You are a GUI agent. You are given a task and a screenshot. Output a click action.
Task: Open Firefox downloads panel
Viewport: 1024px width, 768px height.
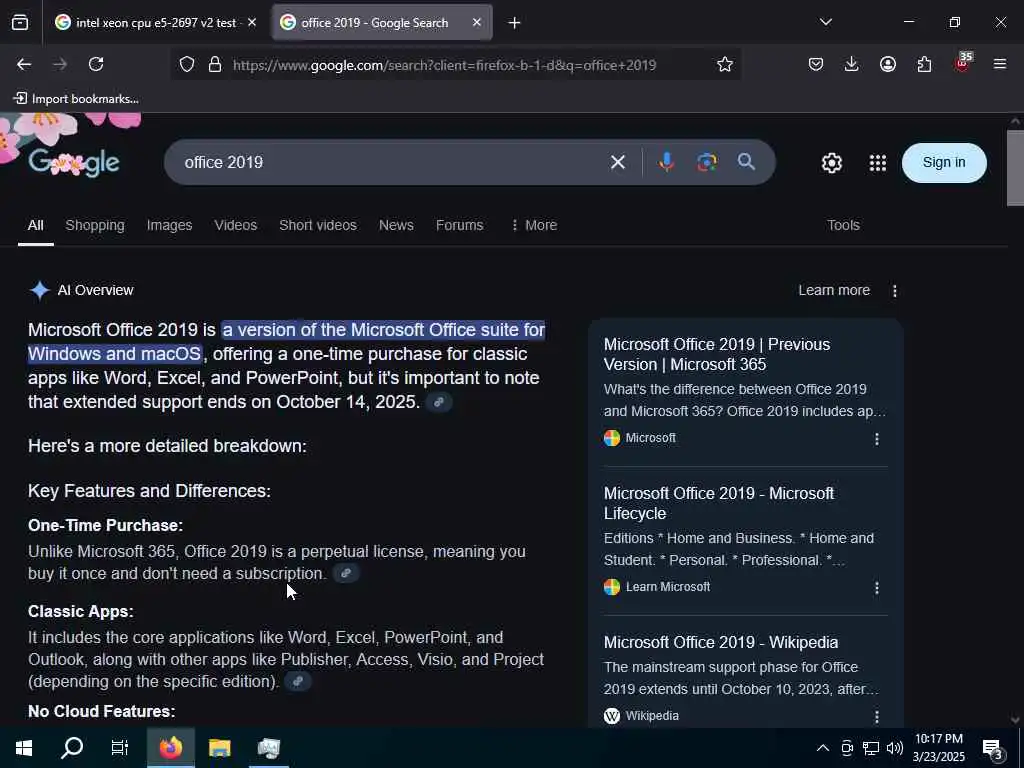852,64
